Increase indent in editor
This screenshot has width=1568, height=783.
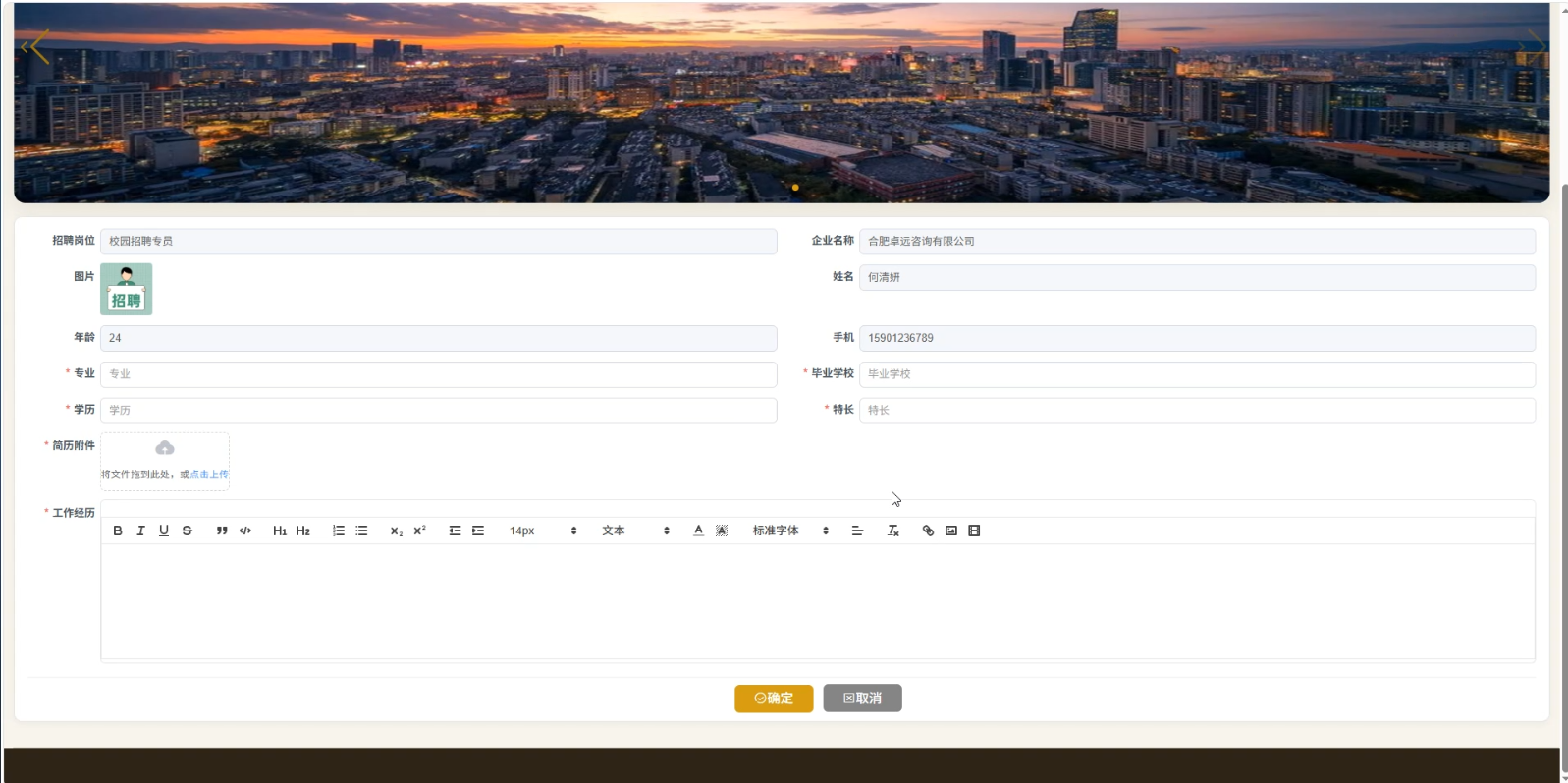[478, 531]
